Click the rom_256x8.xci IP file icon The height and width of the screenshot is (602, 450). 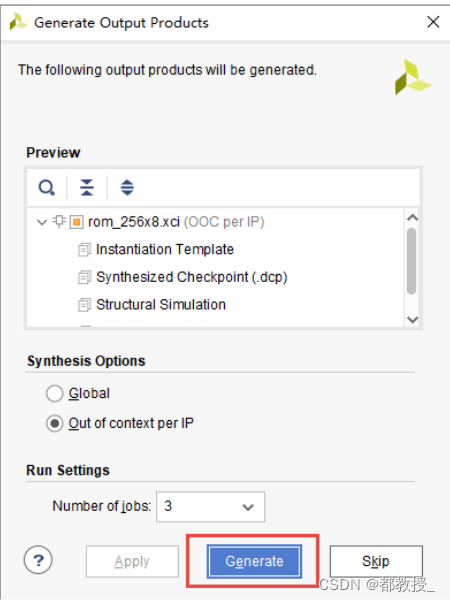[76, 222]
